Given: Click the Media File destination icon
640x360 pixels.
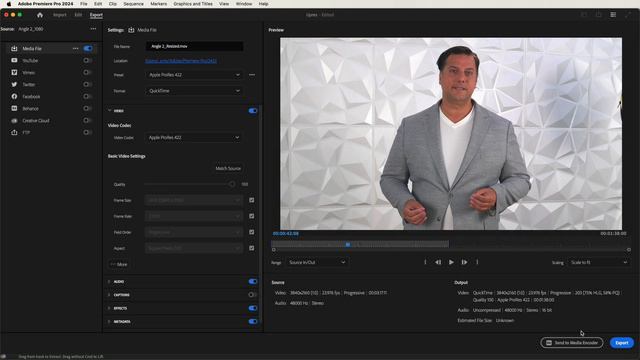Looking at the screenshot, I should point(14,49).
